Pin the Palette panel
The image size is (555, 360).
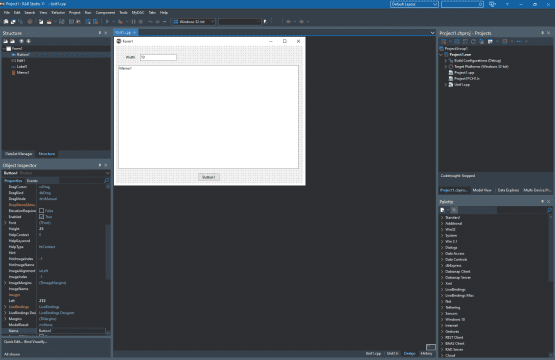pos(542,201)
